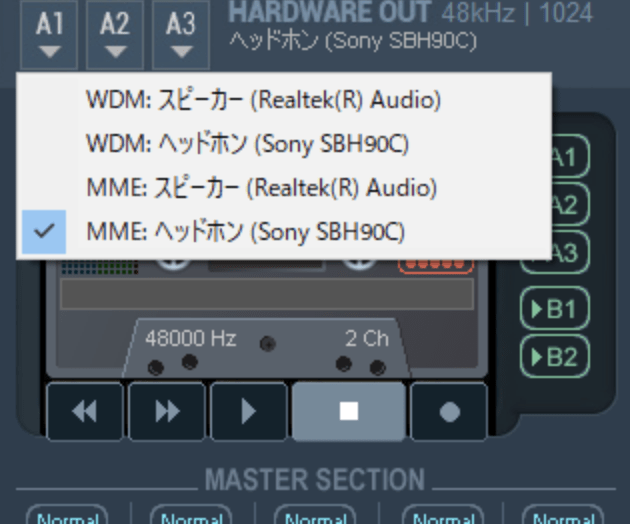Select the checked MME: ヘッドホン entry
The width and height of the screenshot is (630, 524).
pyautogui.click(x=245, y=232)
